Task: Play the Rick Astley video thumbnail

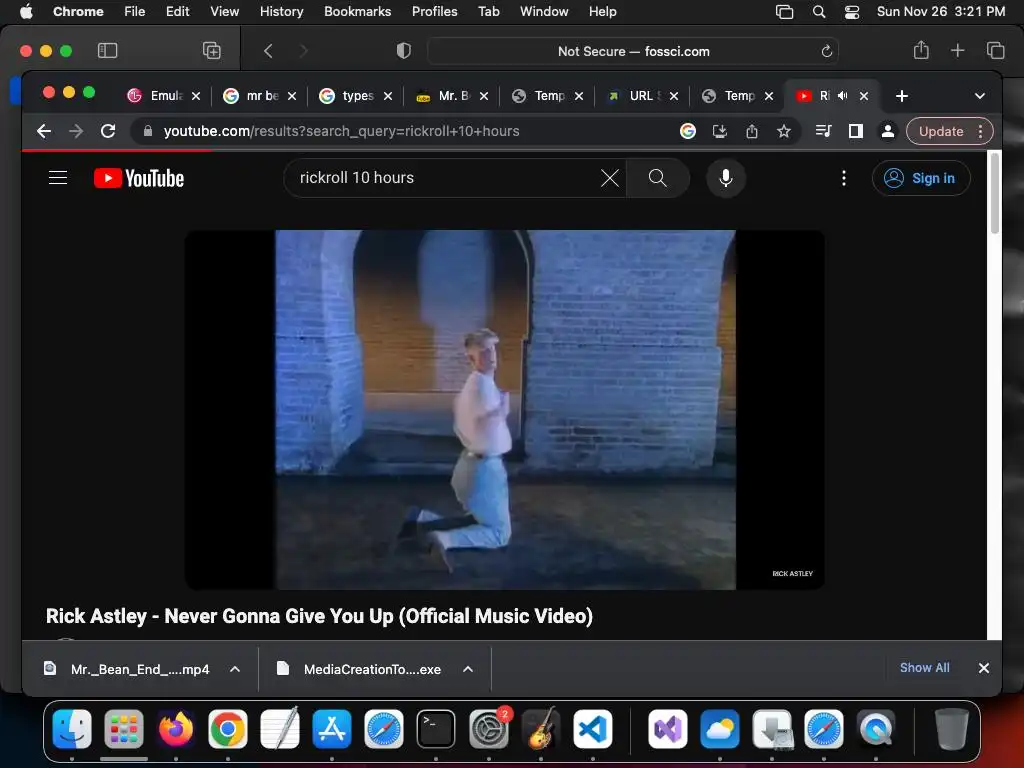Action: pyautogui.click(x=505, y=409)
